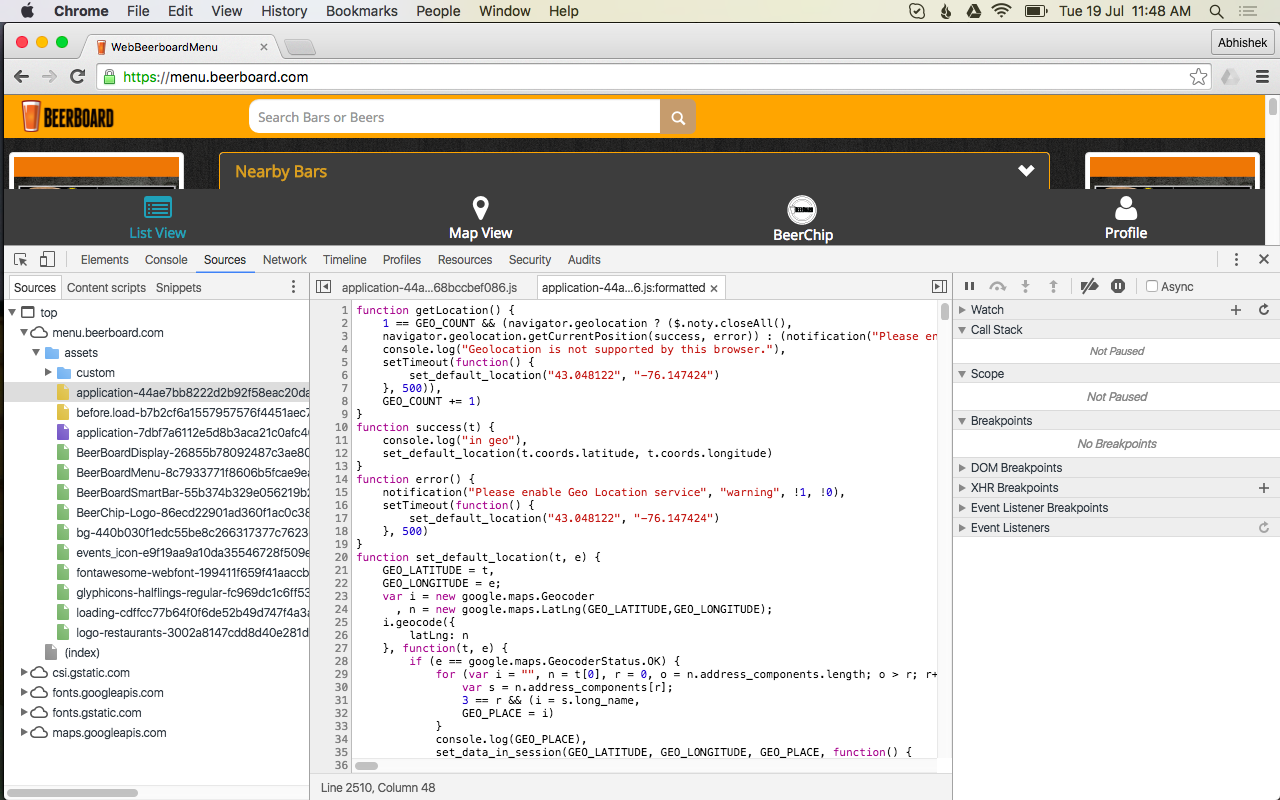Refresh watch expressions icon
The image size is (1280, 800).
pyautogui.click(x=1264, y=310)
